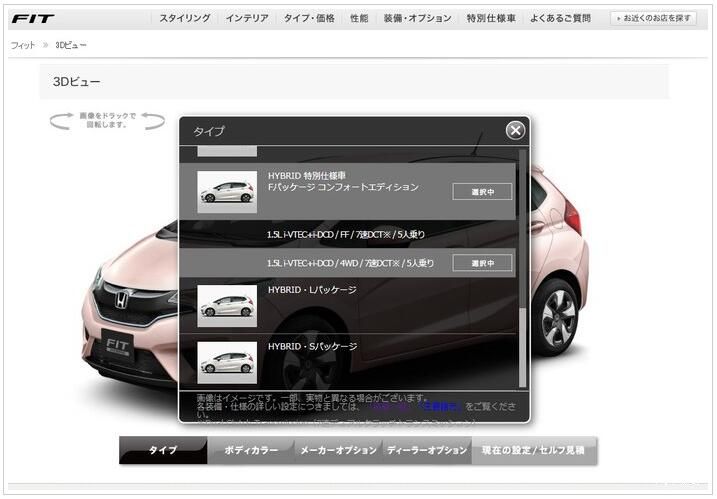Switch to the ディーラーオプション tab

pyautogui.click(x=427, y=450)
